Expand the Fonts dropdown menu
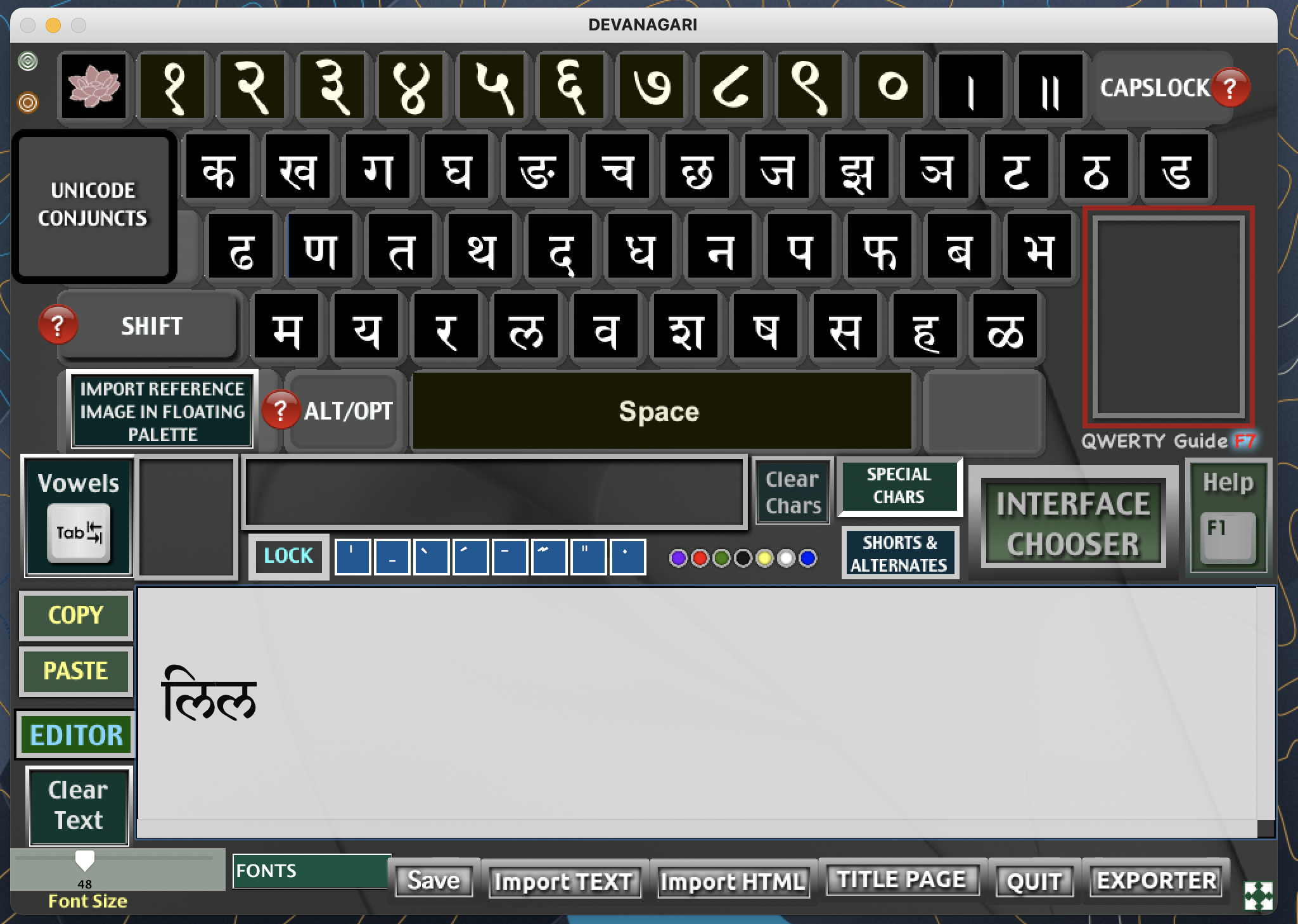This screenshot has height=924, width=1298. point(310,870)
